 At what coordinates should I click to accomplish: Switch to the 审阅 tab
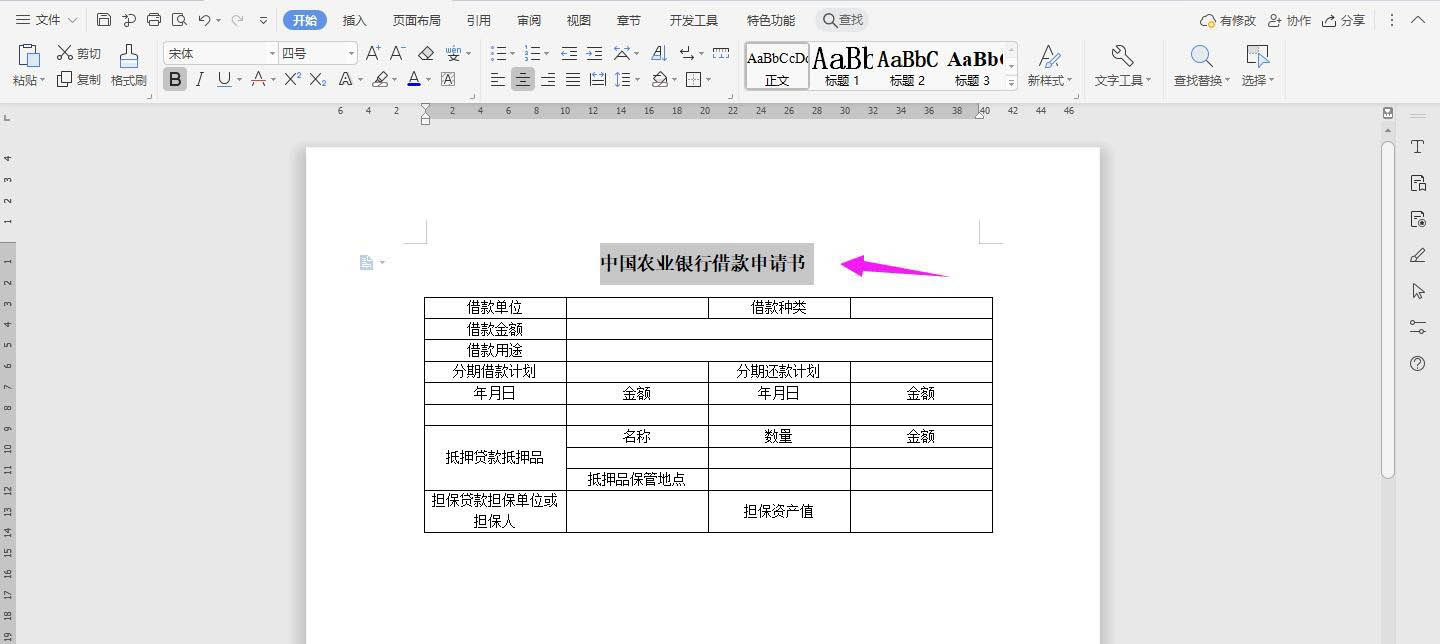(529, 20)
